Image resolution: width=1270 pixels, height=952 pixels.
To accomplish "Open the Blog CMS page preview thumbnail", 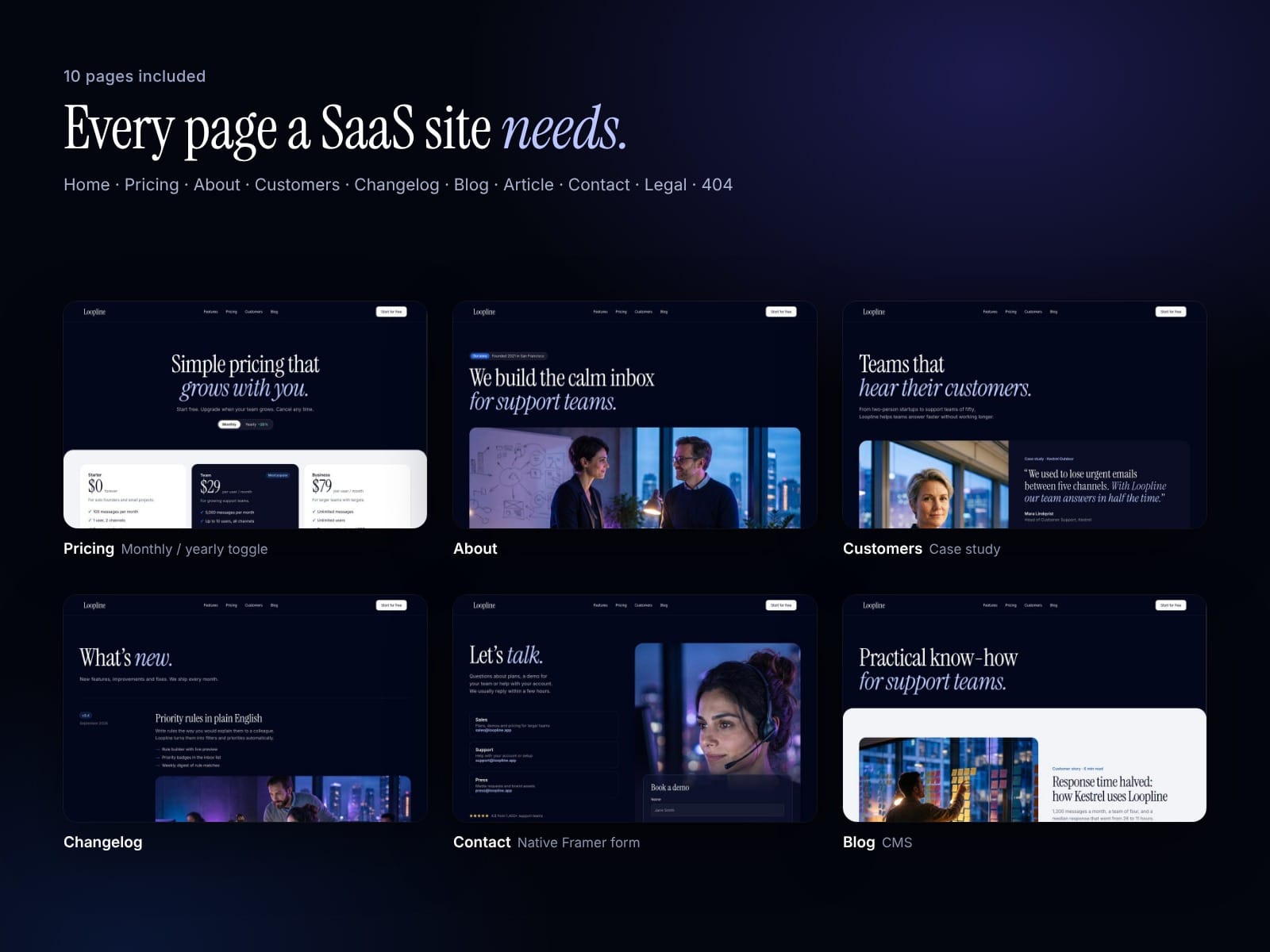I will coord(1025,708).
